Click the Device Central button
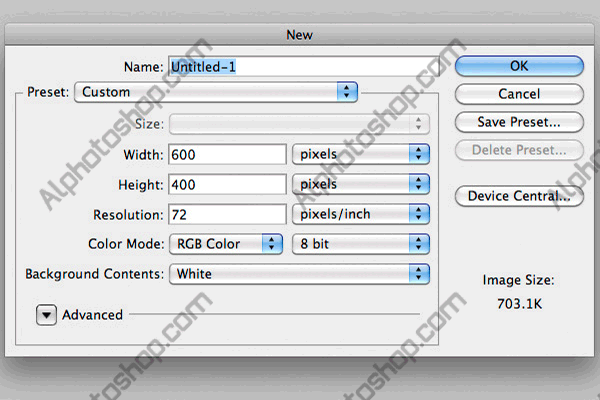 click(519, 196)
